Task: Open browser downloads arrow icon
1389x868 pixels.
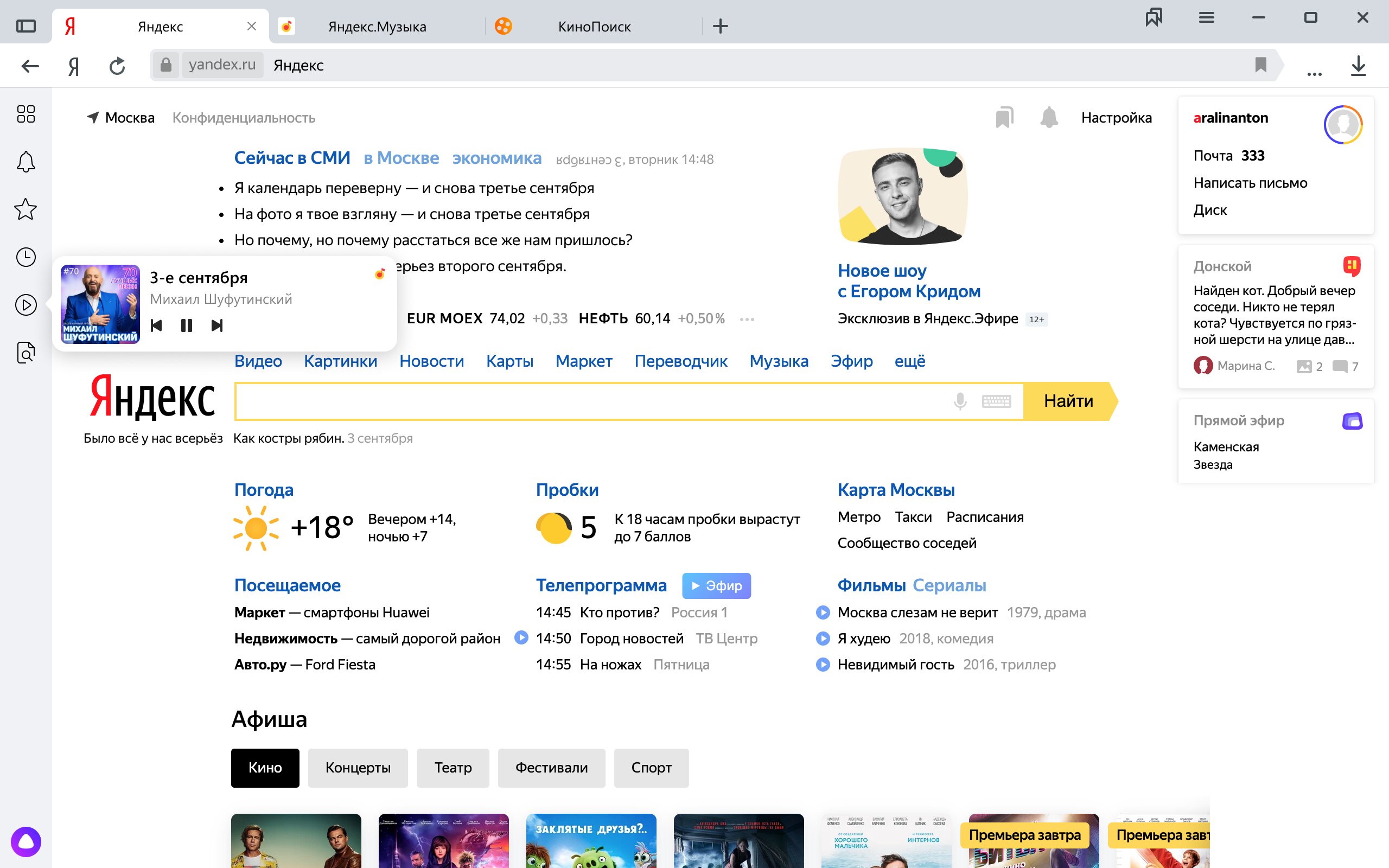Action: pyautogui.click(x=1358, y=66)
